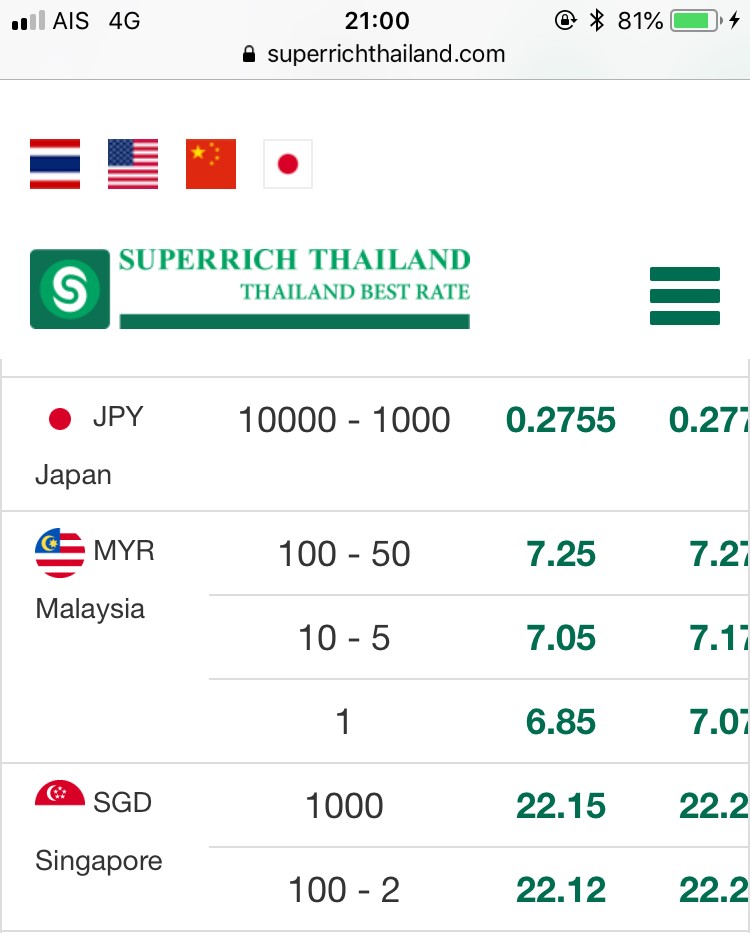Open the green hamburger menu
The height and width of the screenshot is (933, 750).
[685, 296]
